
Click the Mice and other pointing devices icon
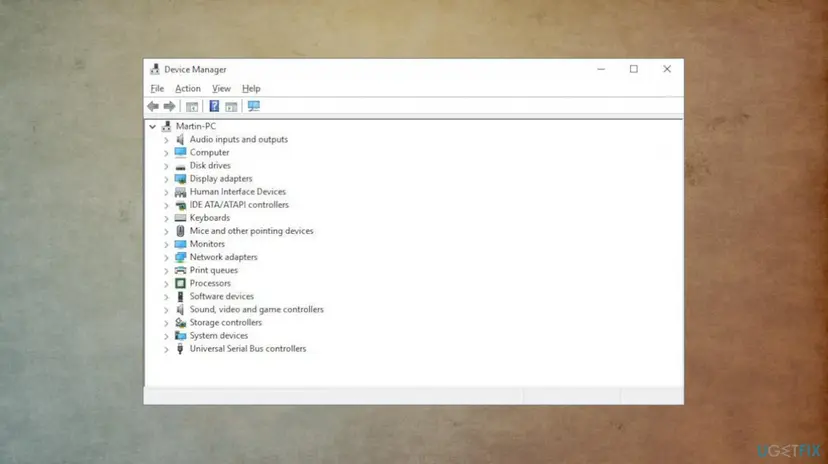[x=181, y=231]
